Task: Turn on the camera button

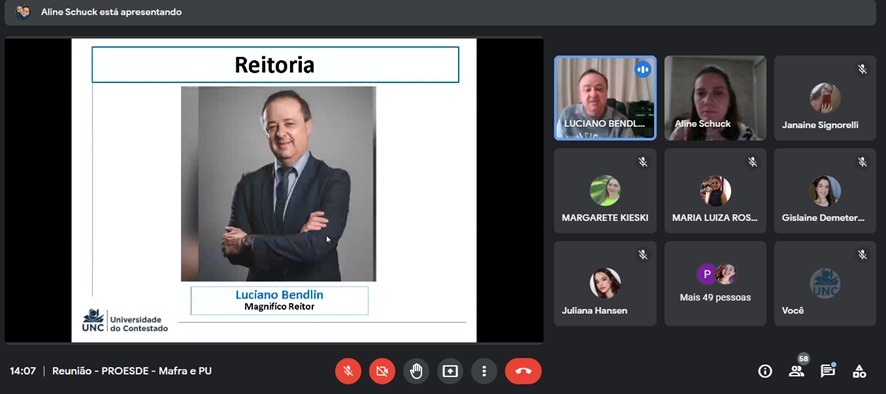Action: click(382, 371)
